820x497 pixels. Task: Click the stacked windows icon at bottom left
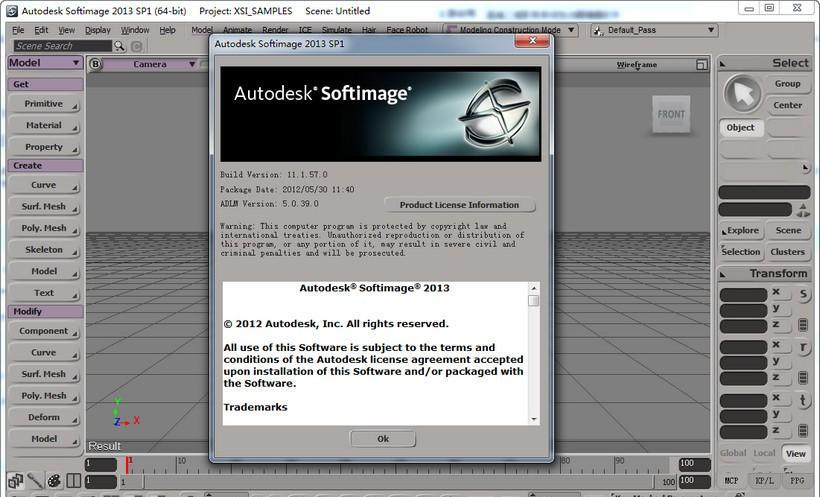(15, 480)
